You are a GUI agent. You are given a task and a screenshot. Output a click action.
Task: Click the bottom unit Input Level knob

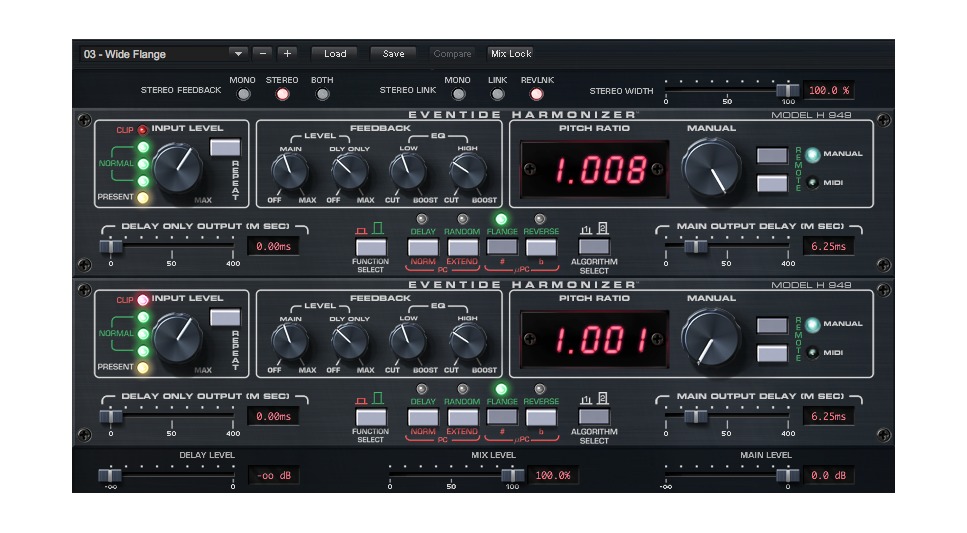[178, 339]
